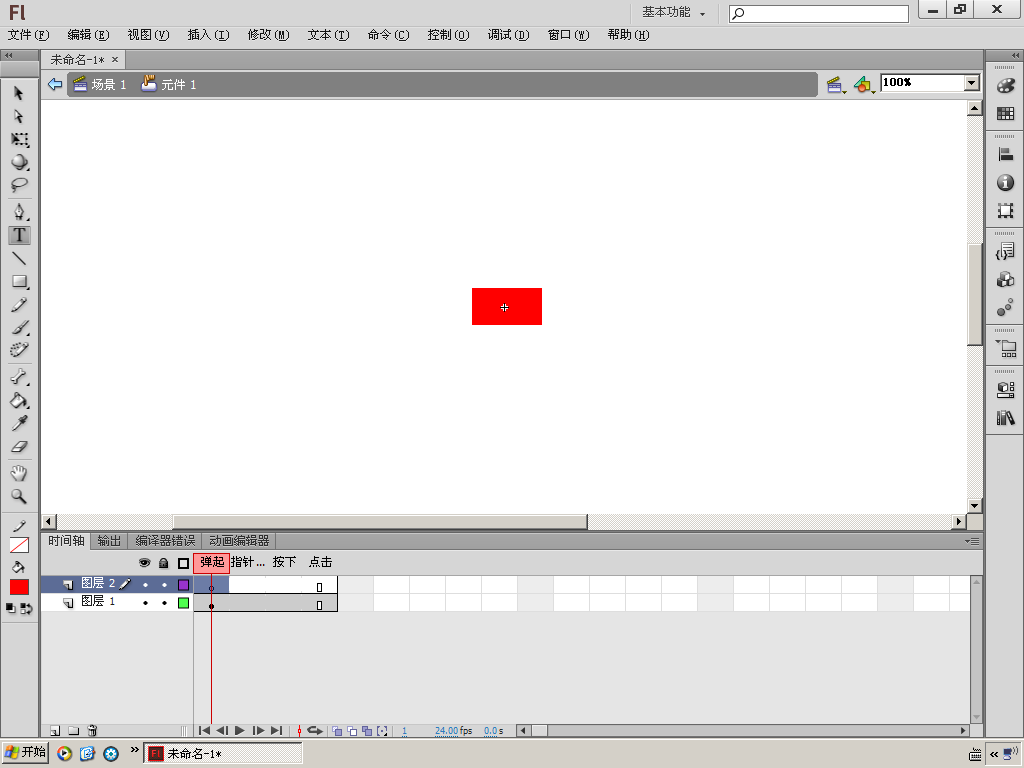Viewport: 1024px width, 768px height.
Task: Select the 3D Rotation tool
Action: click(x=20, y=162)
